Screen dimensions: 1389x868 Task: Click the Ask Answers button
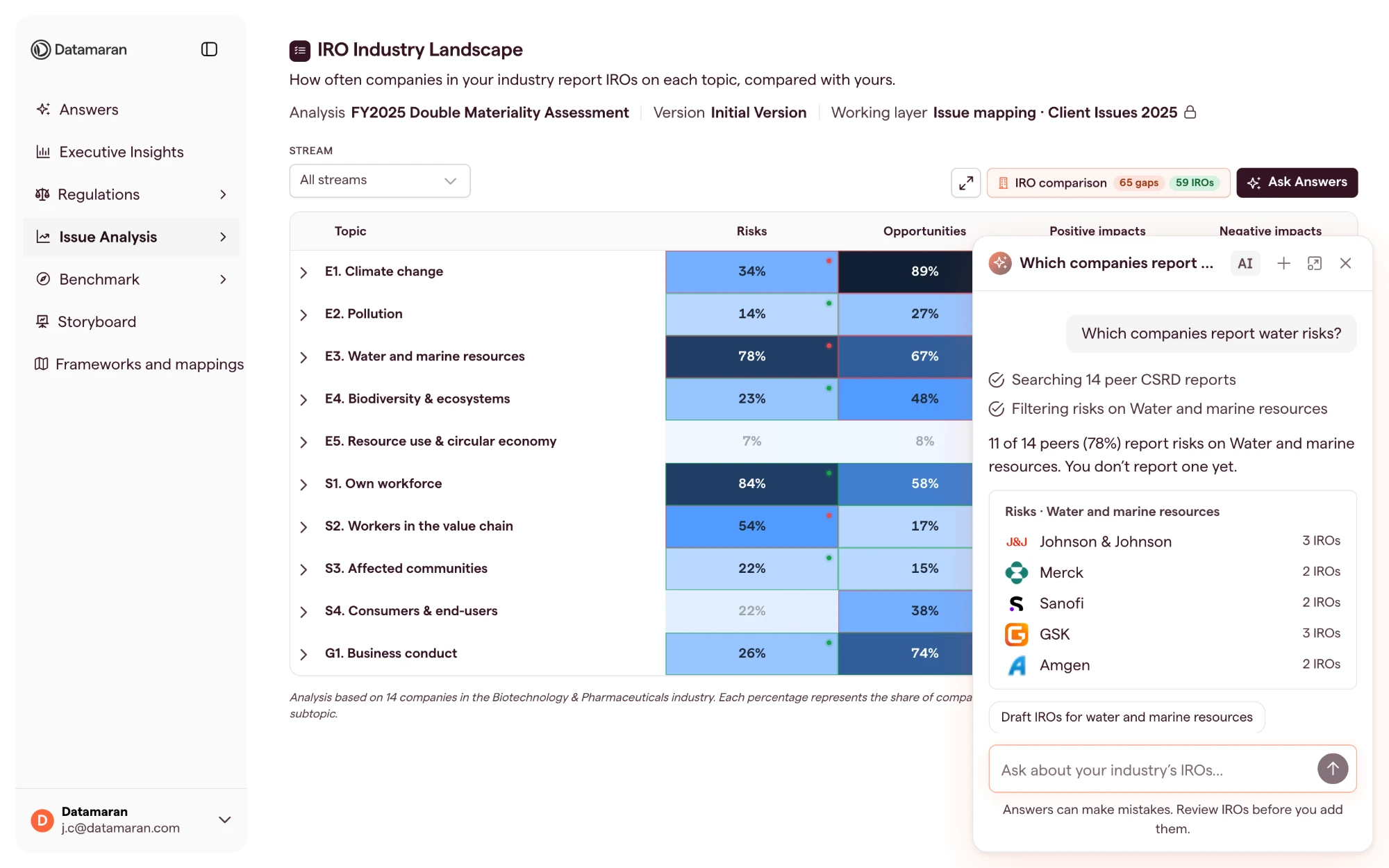click(x=1297, y=183)
